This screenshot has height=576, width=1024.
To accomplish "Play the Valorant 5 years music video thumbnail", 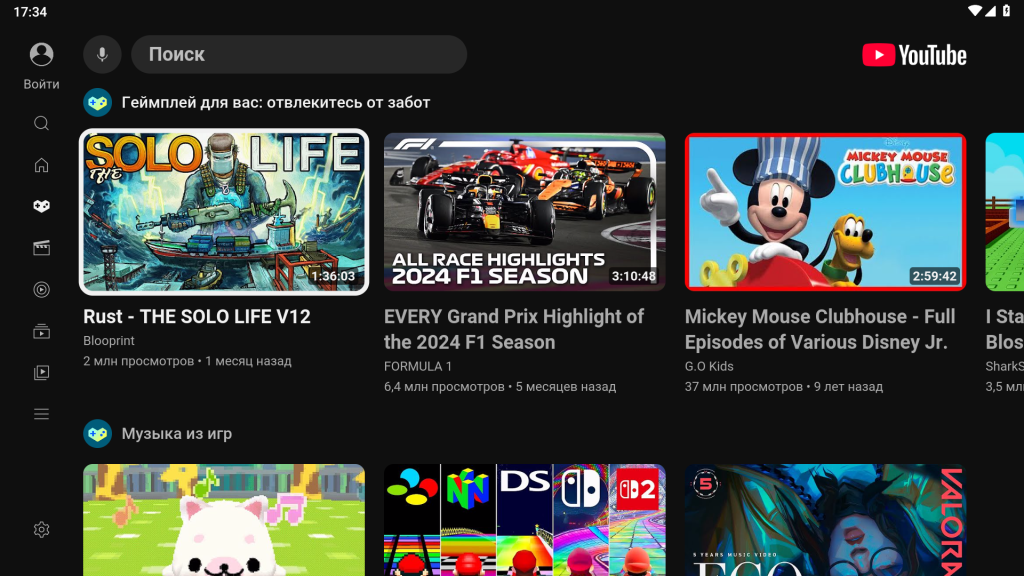I will (825, 520).
